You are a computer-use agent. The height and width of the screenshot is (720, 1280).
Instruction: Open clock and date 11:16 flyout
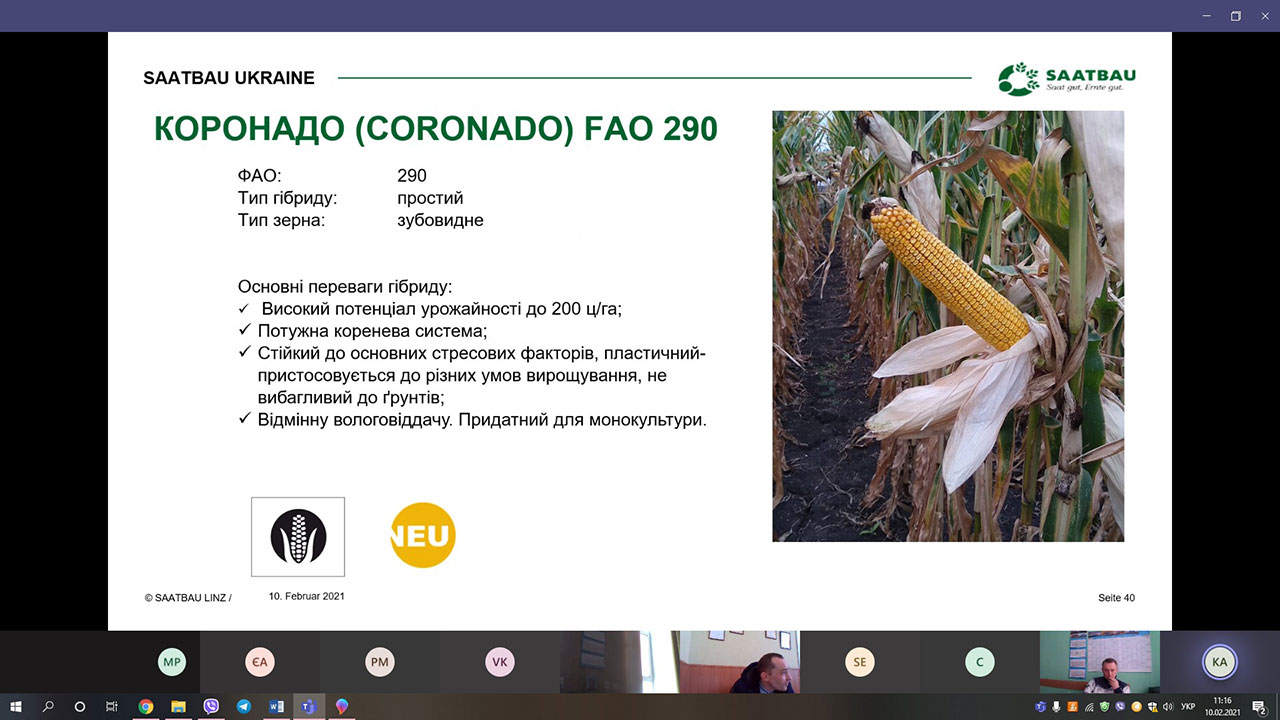1222,707
